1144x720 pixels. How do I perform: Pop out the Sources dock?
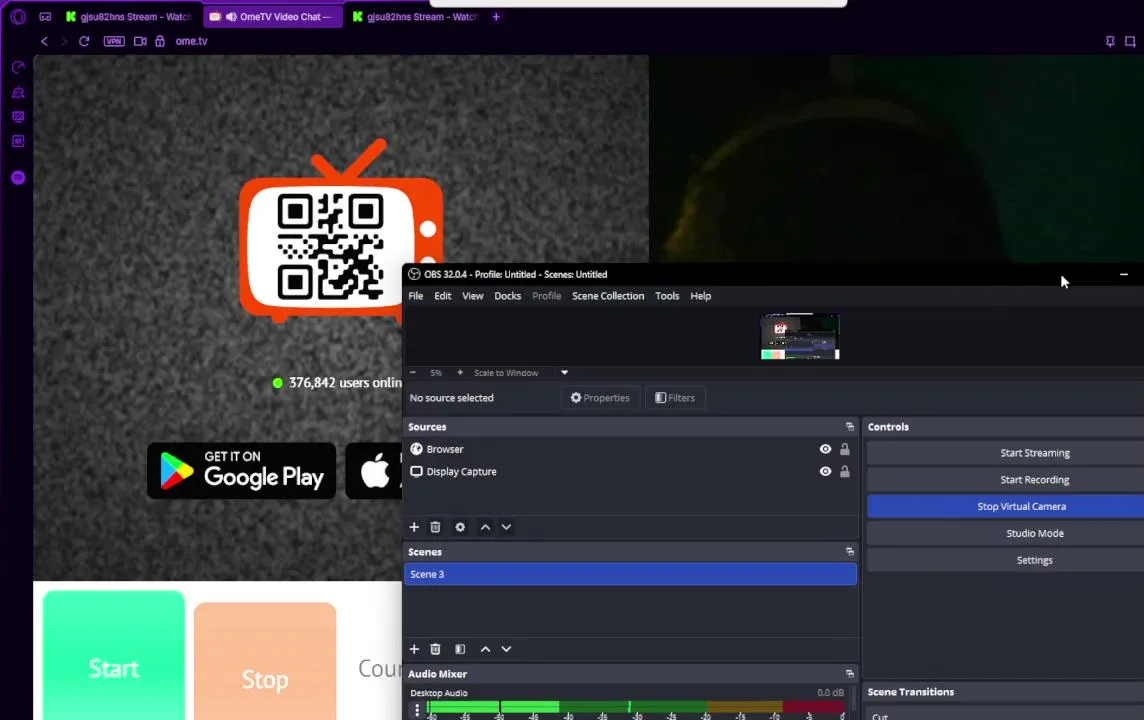[849, 427]
